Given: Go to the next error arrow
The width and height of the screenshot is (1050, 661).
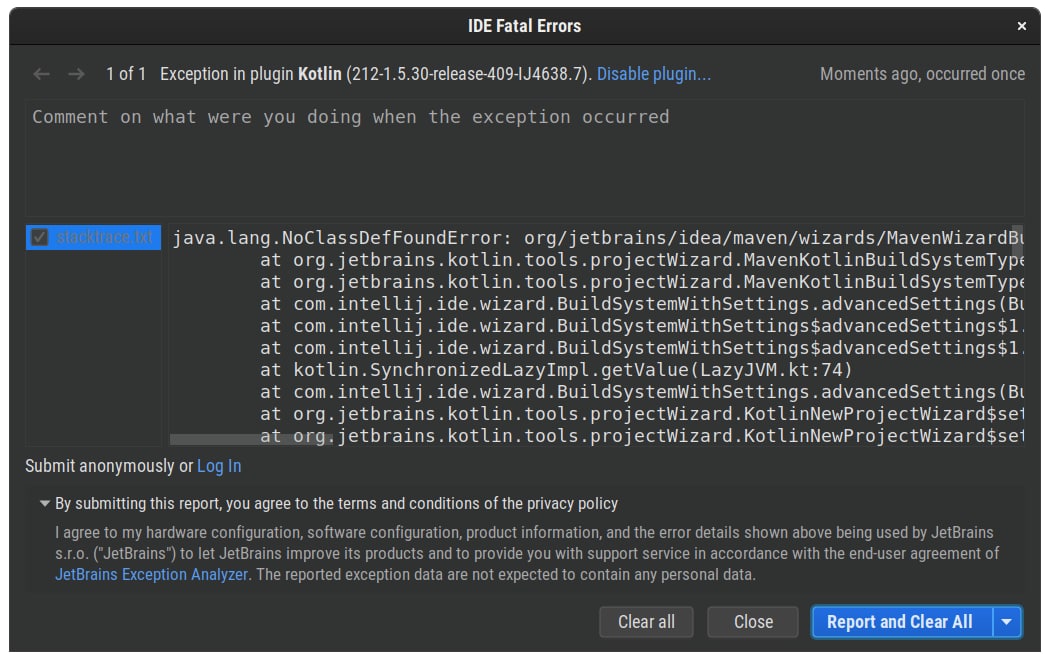Looking at the screenshot, I should coord(76,74).
